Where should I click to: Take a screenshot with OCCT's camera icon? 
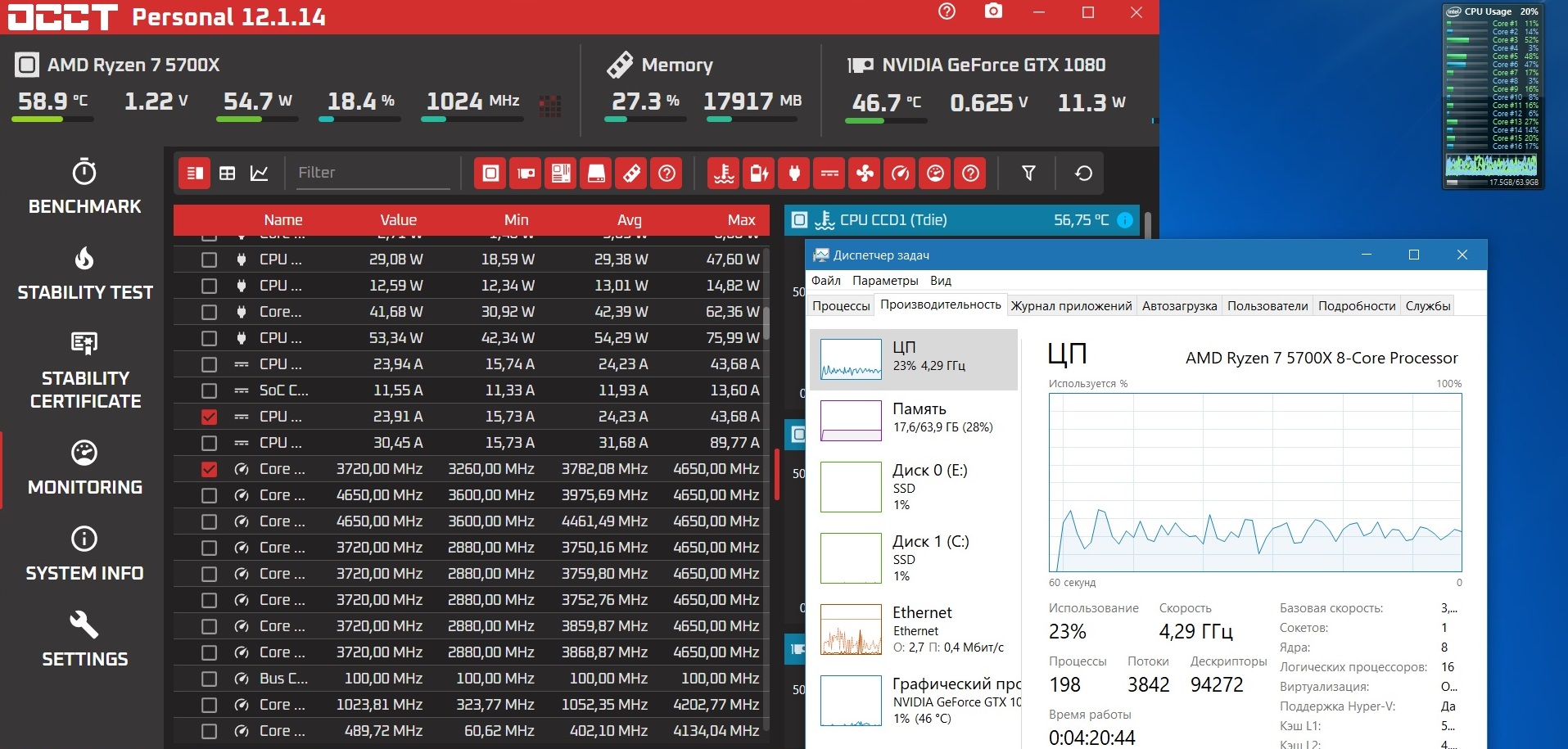[993, 12]
